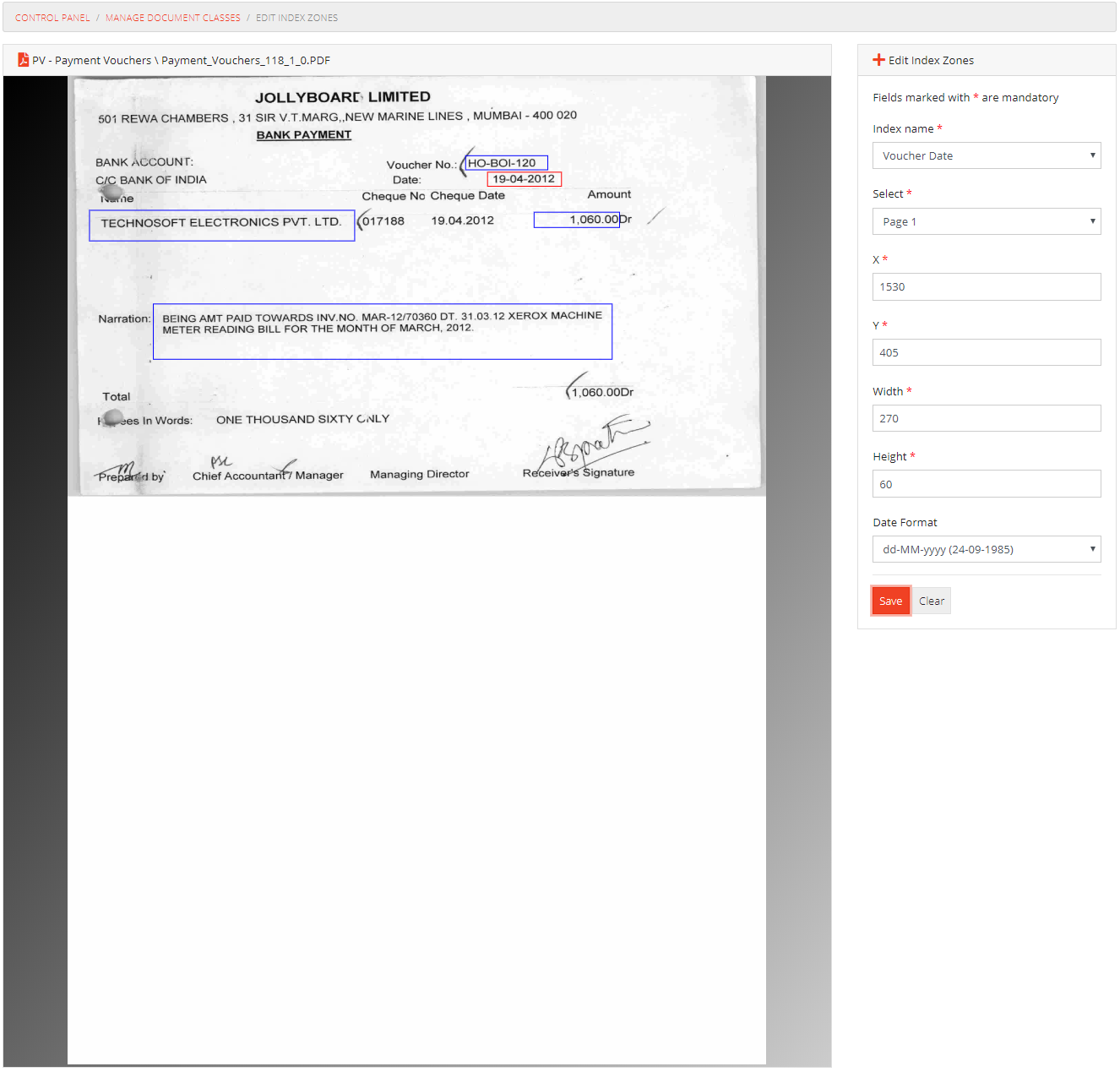
Task: Open the Select page dropdown showing Page 1
Action: click(987, 221)
